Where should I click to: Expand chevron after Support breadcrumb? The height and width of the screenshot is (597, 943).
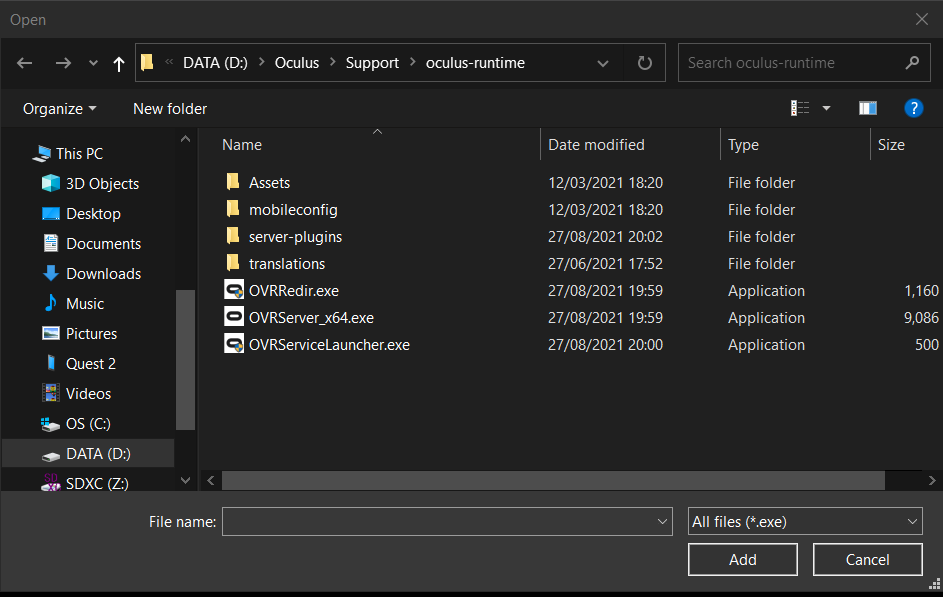tap(413, 62)
